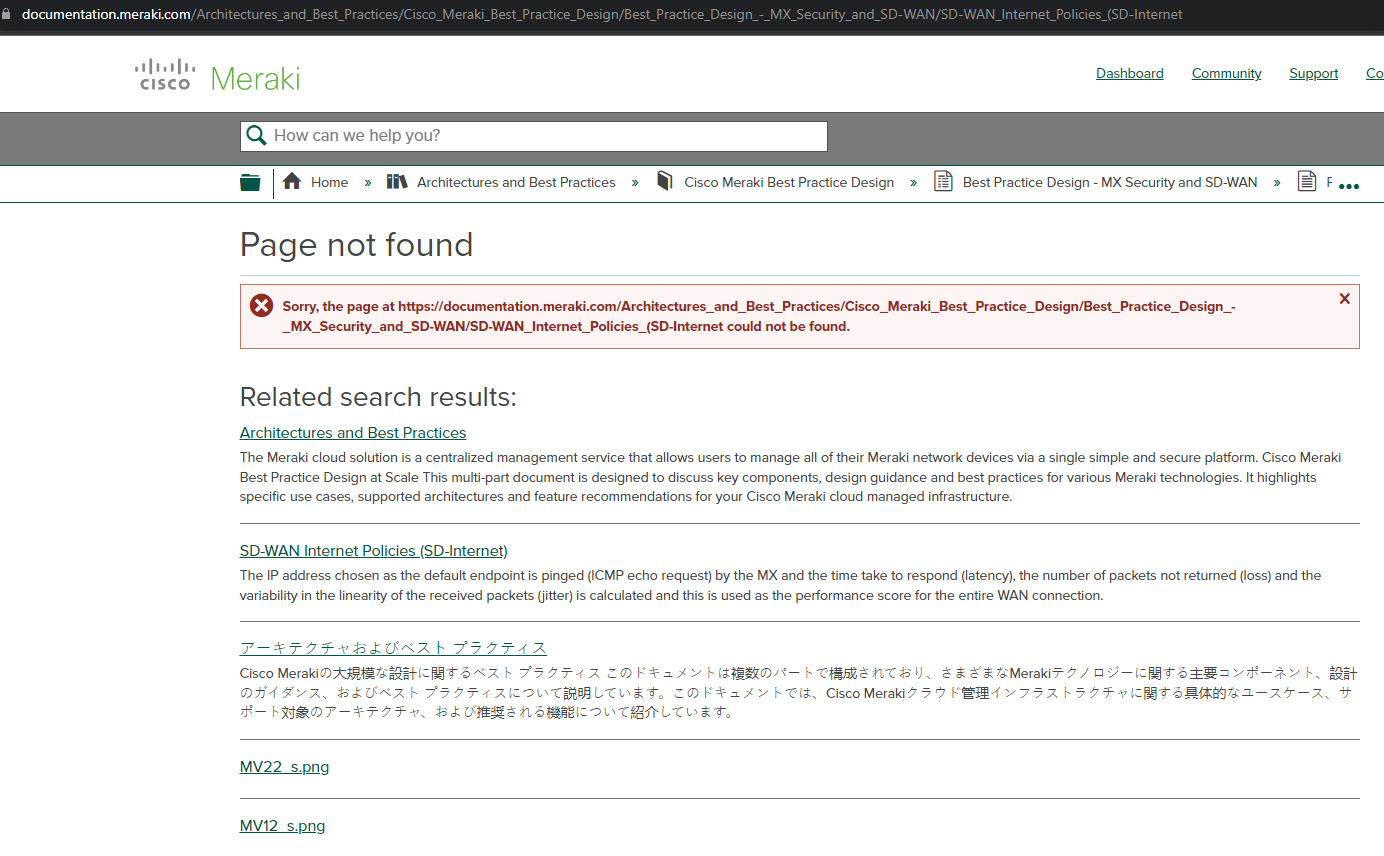Click the search magnifier icon
This screenshot has width=1384, height=856.
[257, 134]
